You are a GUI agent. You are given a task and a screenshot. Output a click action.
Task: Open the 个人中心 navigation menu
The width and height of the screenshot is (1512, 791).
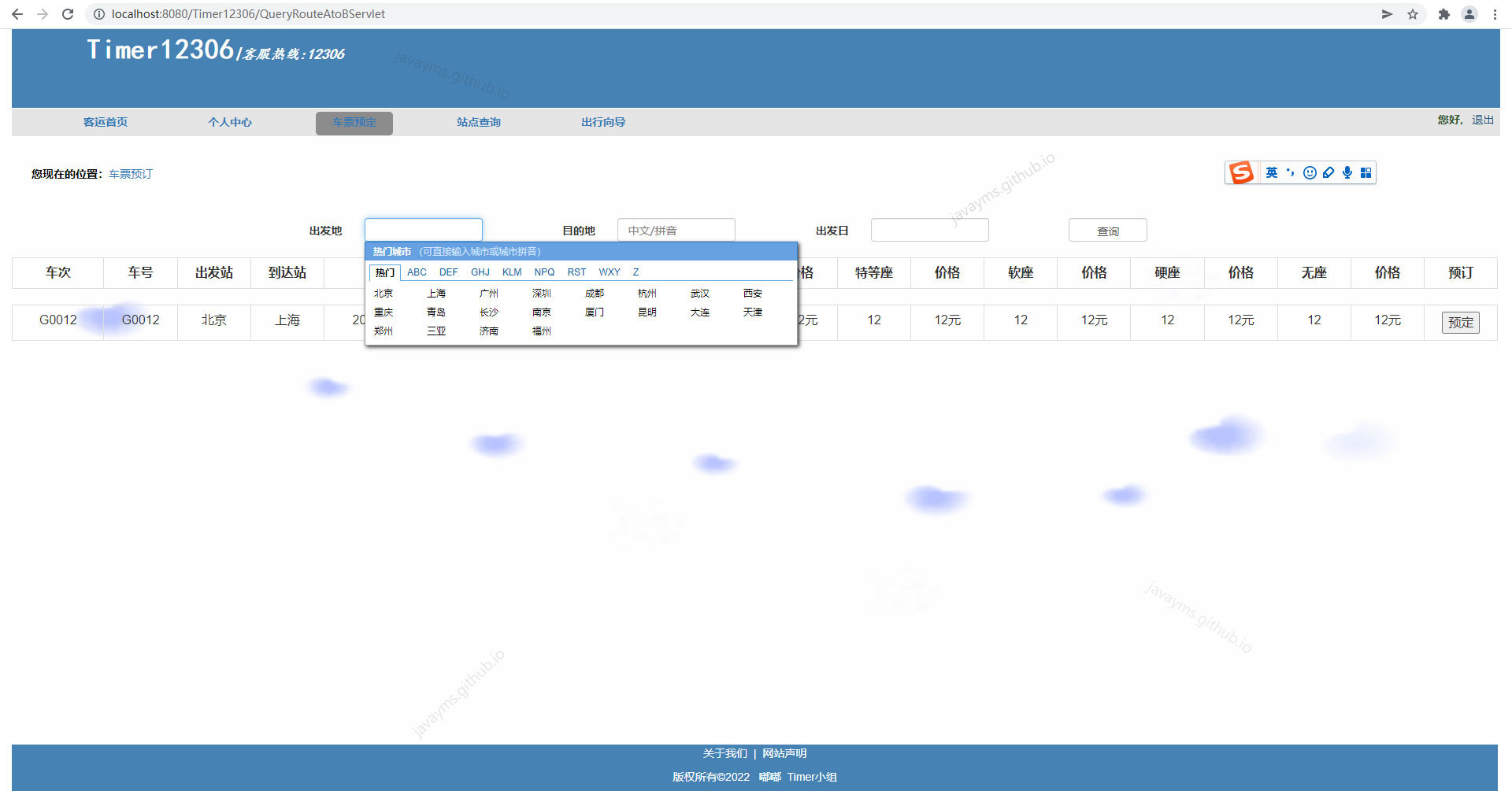point(229,122)
